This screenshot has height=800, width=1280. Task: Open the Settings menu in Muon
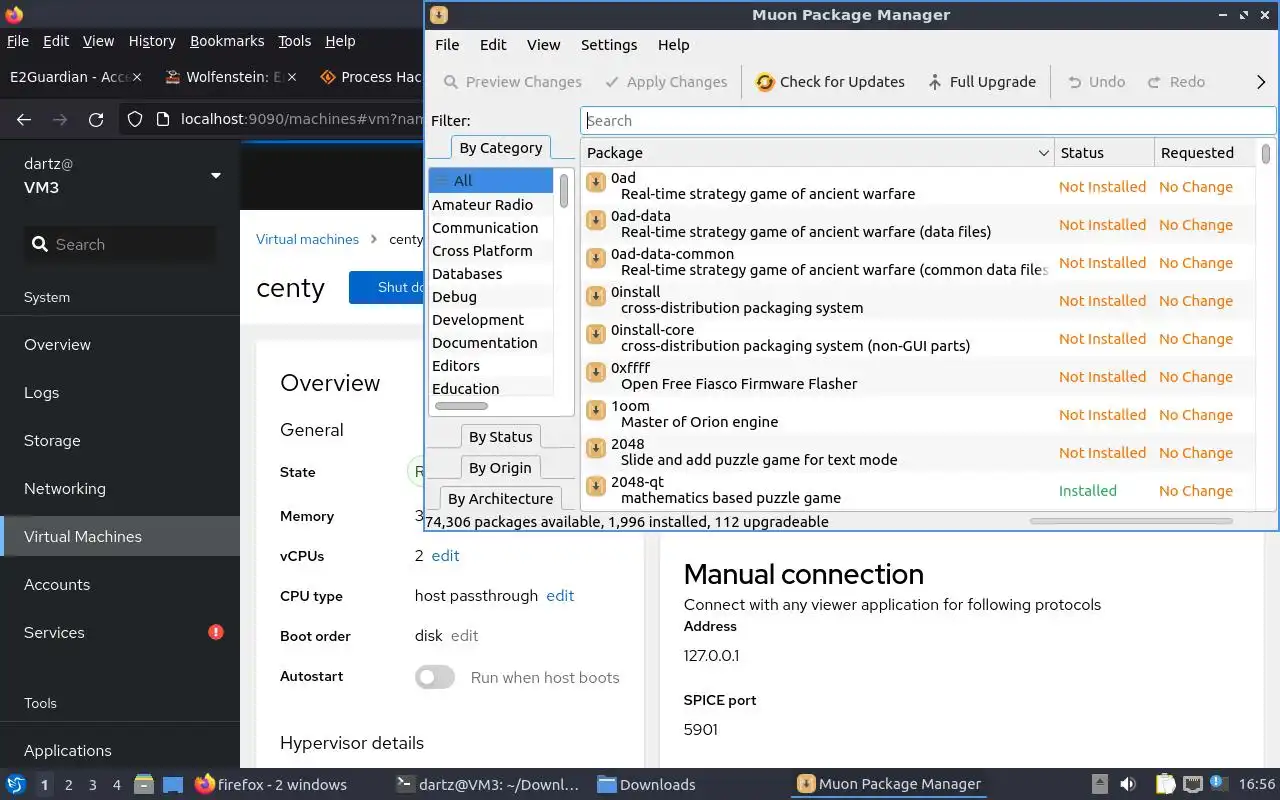(x=609, y=45)
